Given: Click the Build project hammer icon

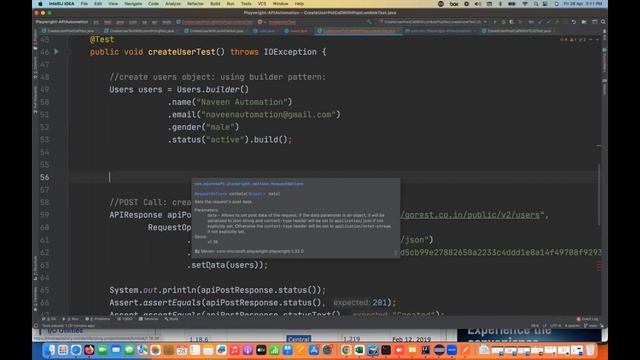Looking at the screenshot, I should (369, 22).
